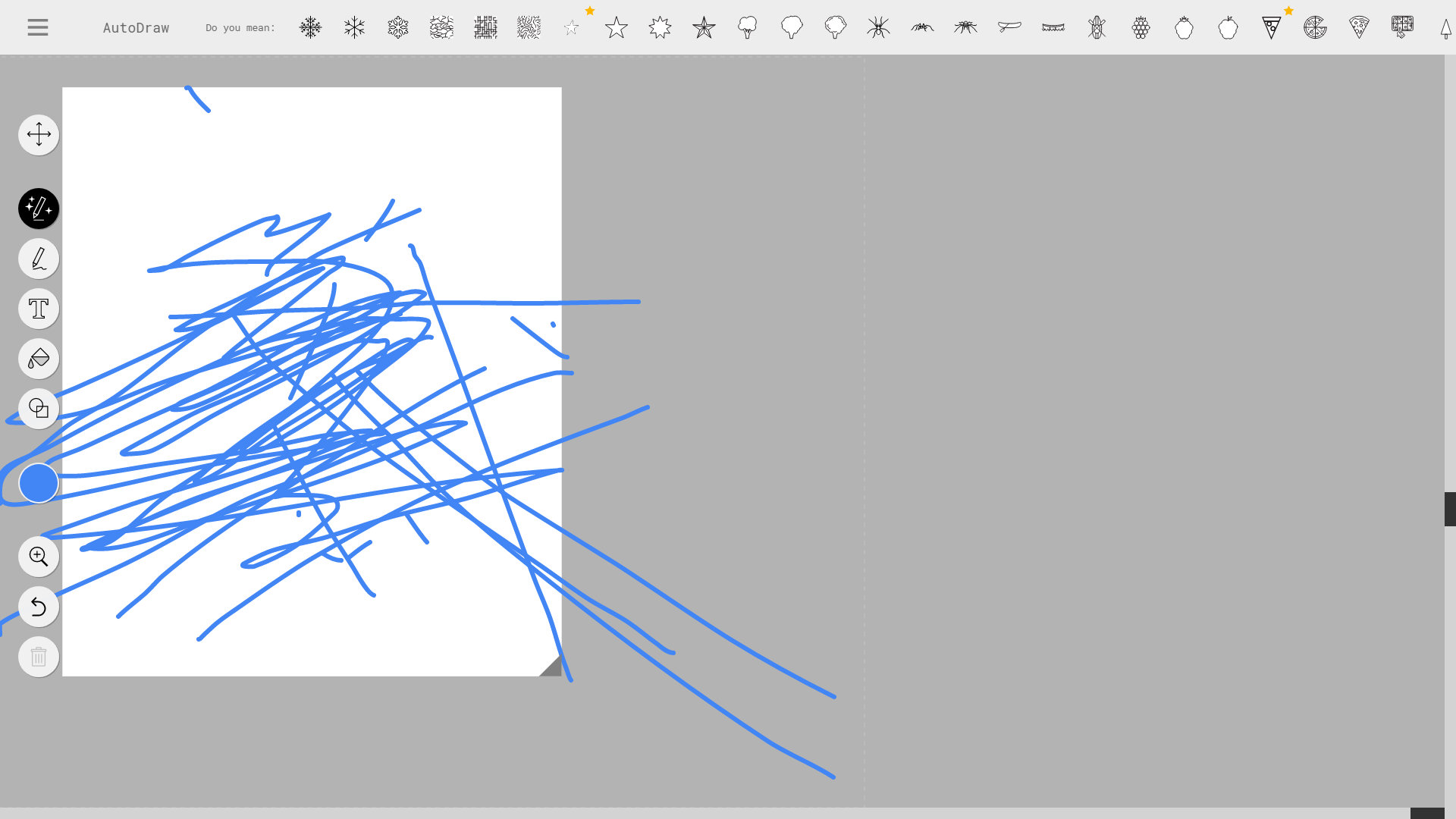This screenshot has width=1456, height=819.
Task: Choose the first snowflake suggestion
Action: [310, 28]
